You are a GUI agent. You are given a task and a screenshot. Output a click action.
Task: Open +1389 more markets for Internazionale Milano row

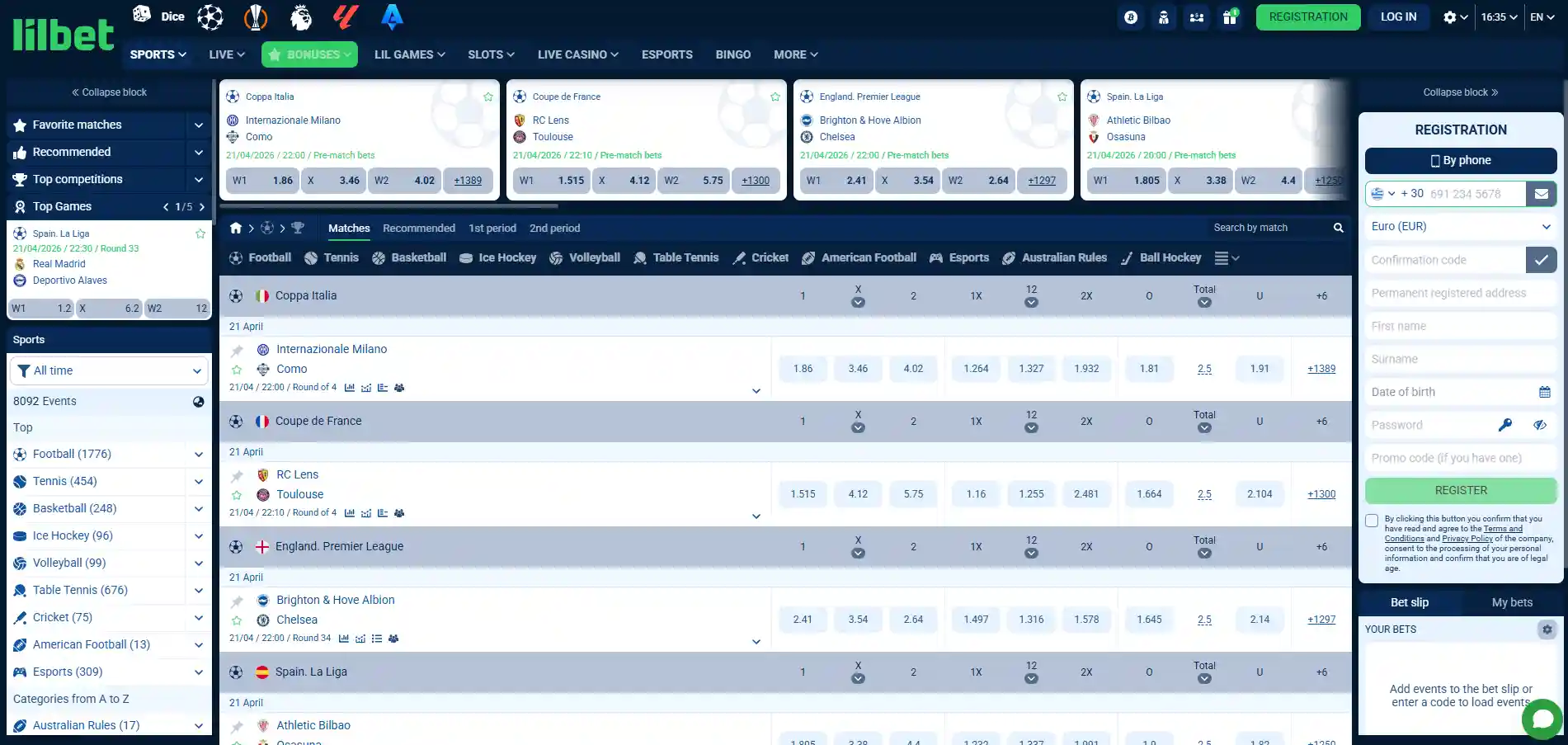[1321, 370]
